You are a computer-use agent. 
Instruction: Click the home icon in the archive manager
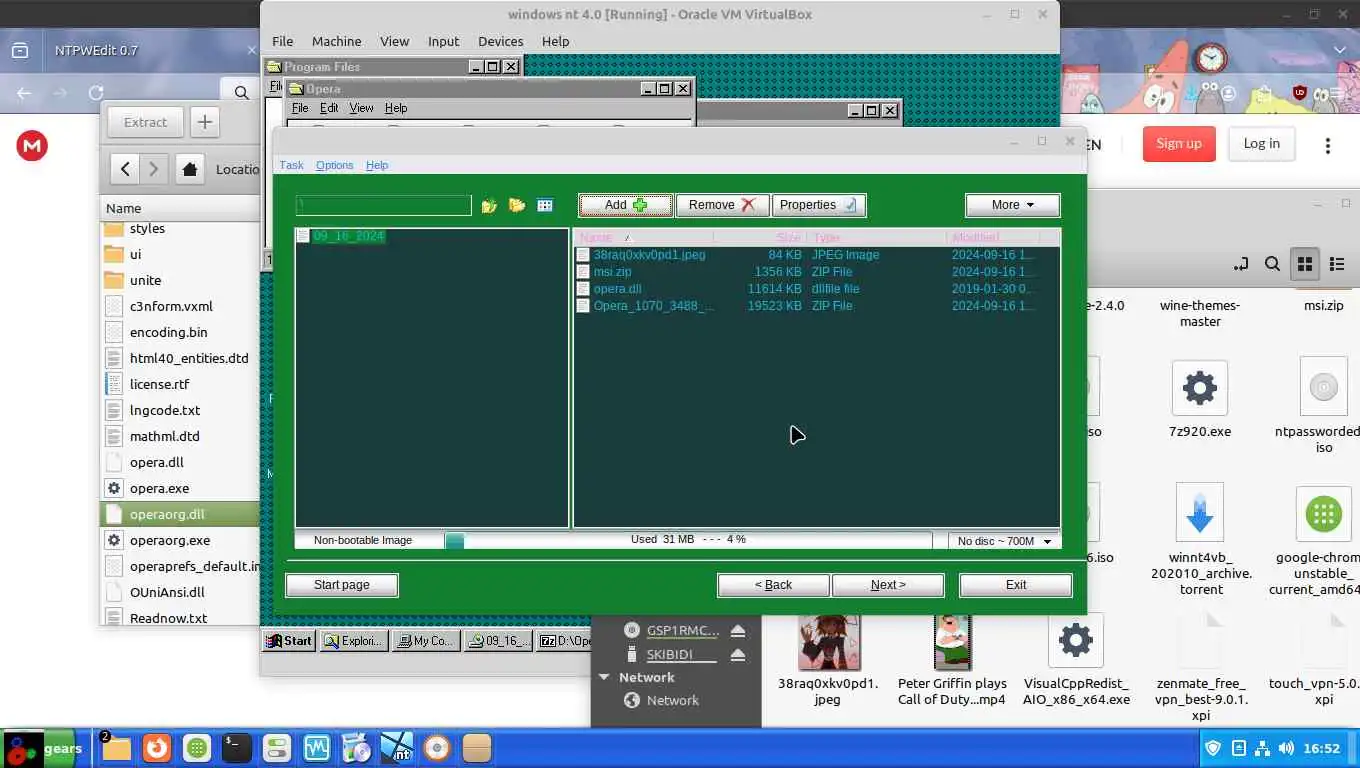point(190,169)
